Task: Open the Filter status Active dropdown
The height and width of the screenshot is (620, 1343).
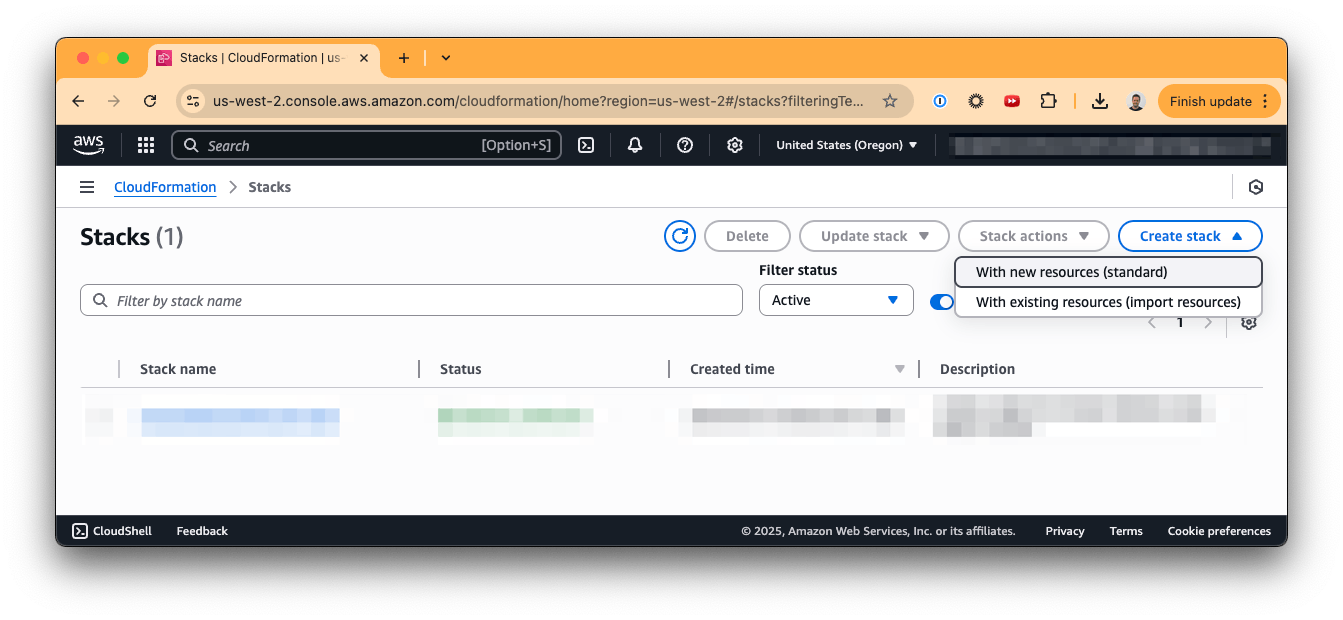Action: click(x=836, y=300)
